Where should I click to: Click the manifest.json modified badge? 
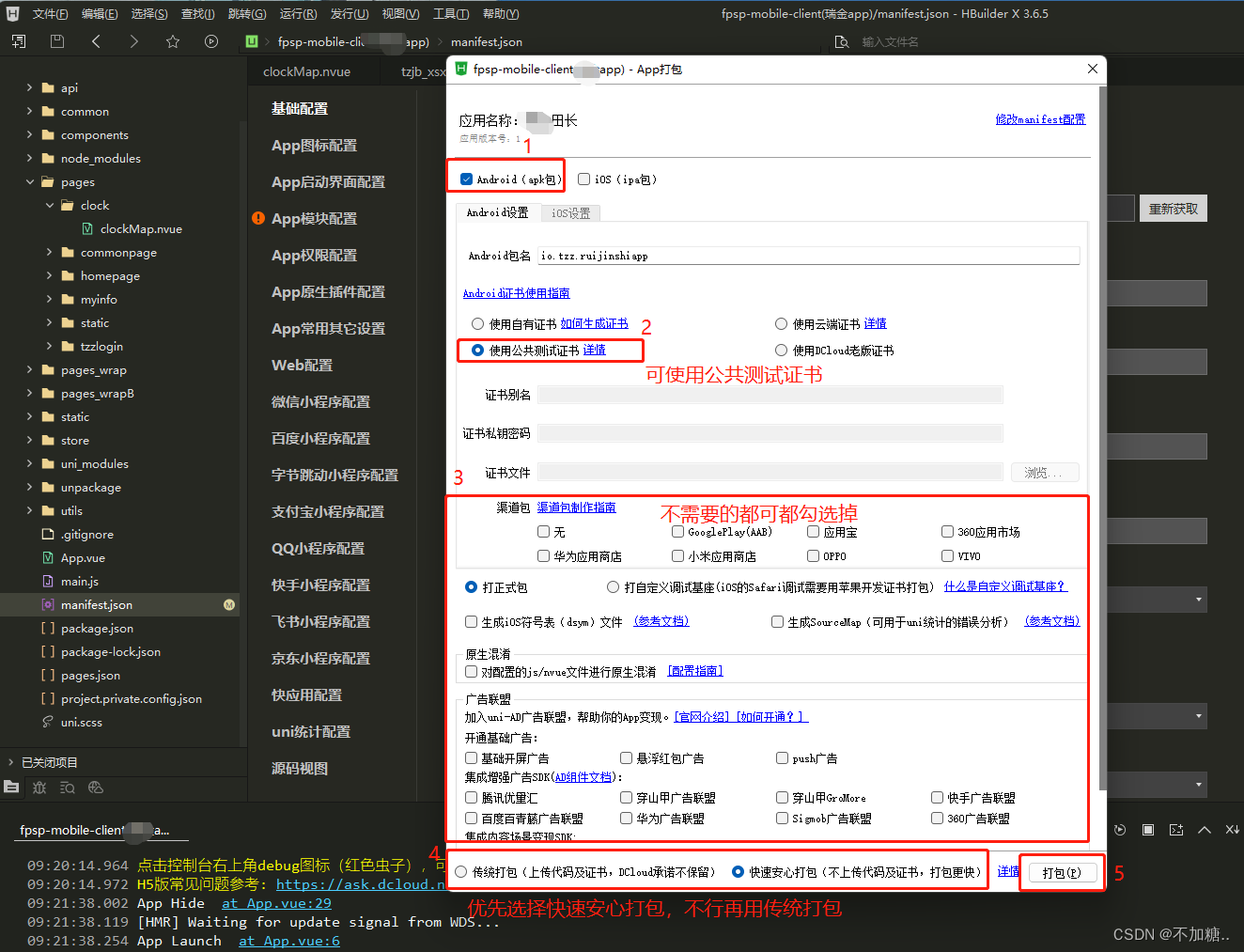pos(229,604)
